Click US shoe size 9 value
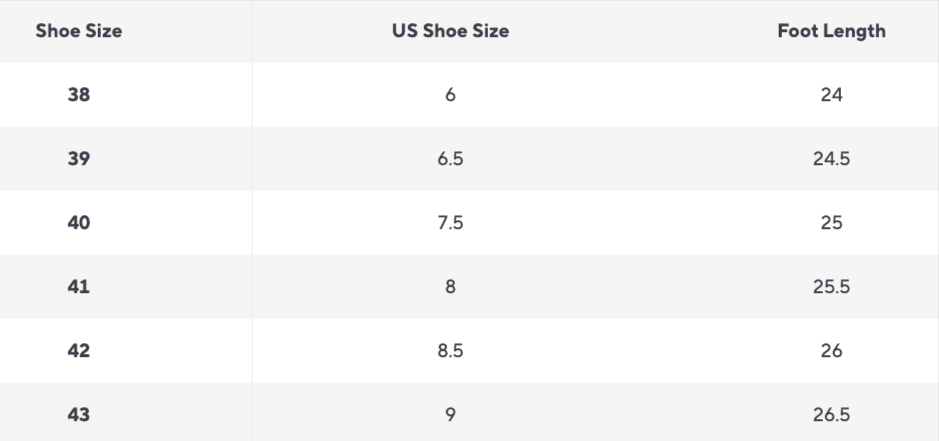Screen dimensions: 939x441 point(450,415)
